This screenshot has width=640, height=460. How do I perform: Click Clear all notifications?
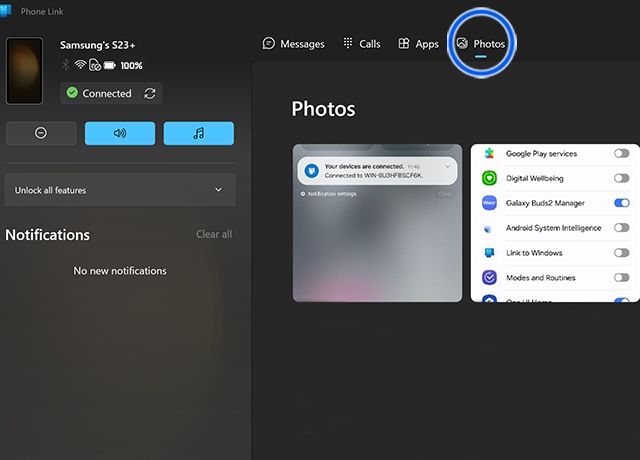click(x=214, y=234)
